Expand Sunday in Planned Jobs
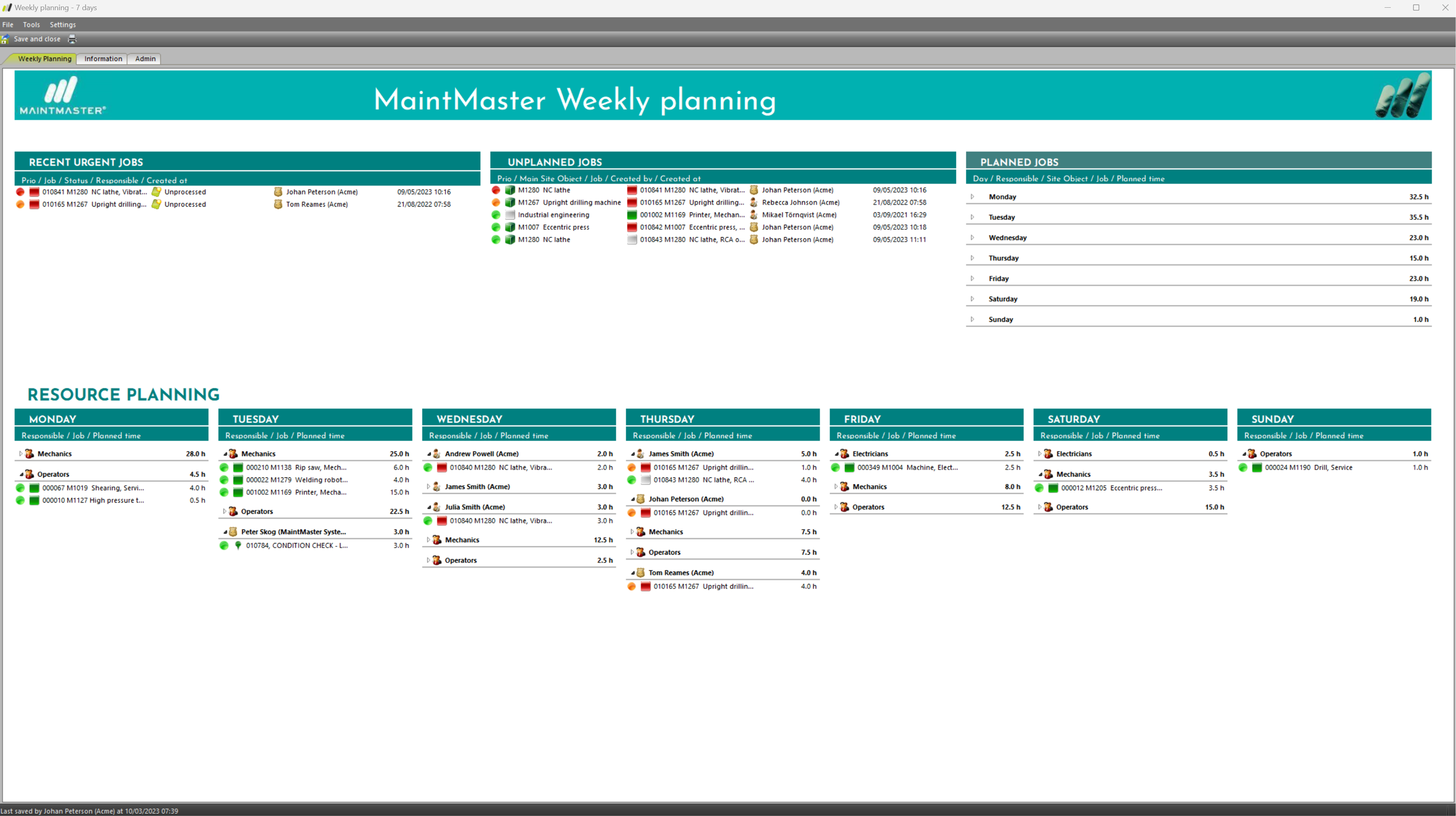The width and height of the screenshot is (1456, 816). point(972,319)
